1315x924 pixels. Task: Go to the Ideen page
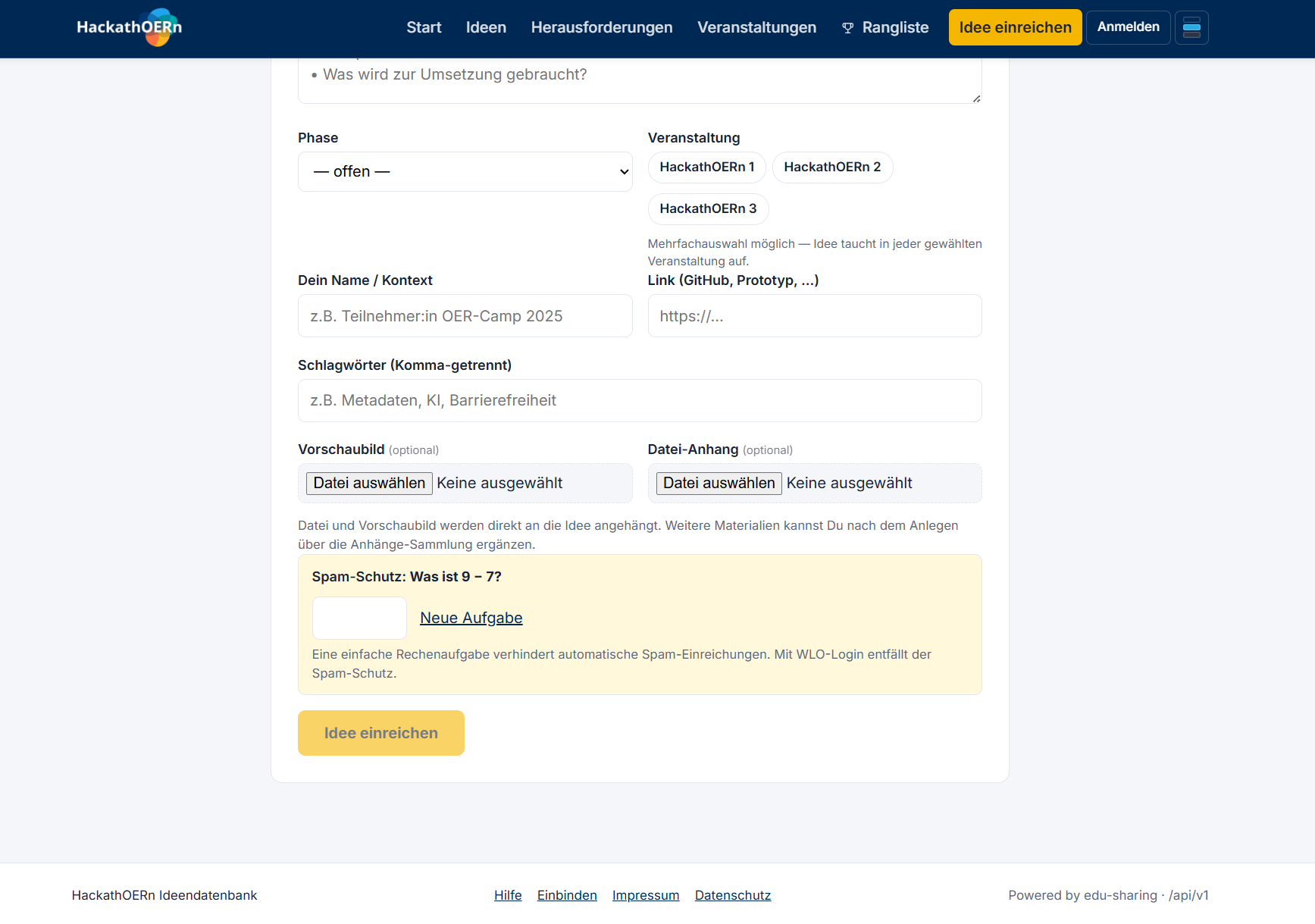[x=486, y=27]
